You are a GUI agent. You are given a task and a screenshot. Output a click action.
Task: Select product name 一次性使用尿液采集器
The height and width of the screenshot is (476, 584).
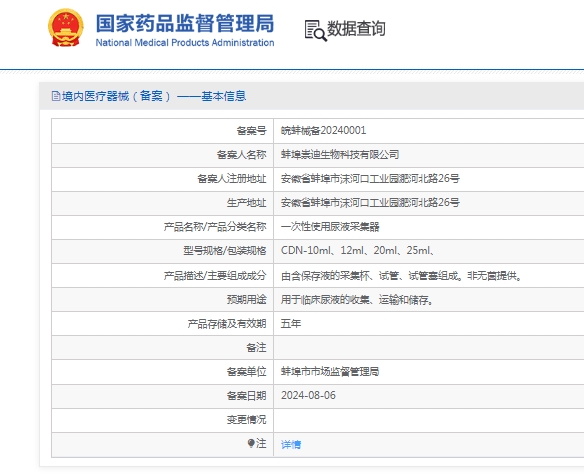pyautogui.click(x=330, y=226)
